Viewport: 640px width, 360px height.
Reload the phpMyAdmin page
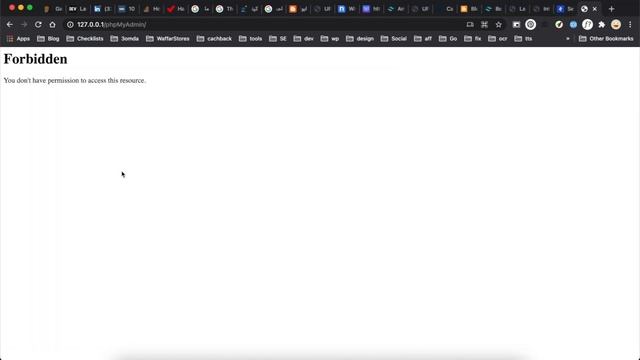pos(38,24)
